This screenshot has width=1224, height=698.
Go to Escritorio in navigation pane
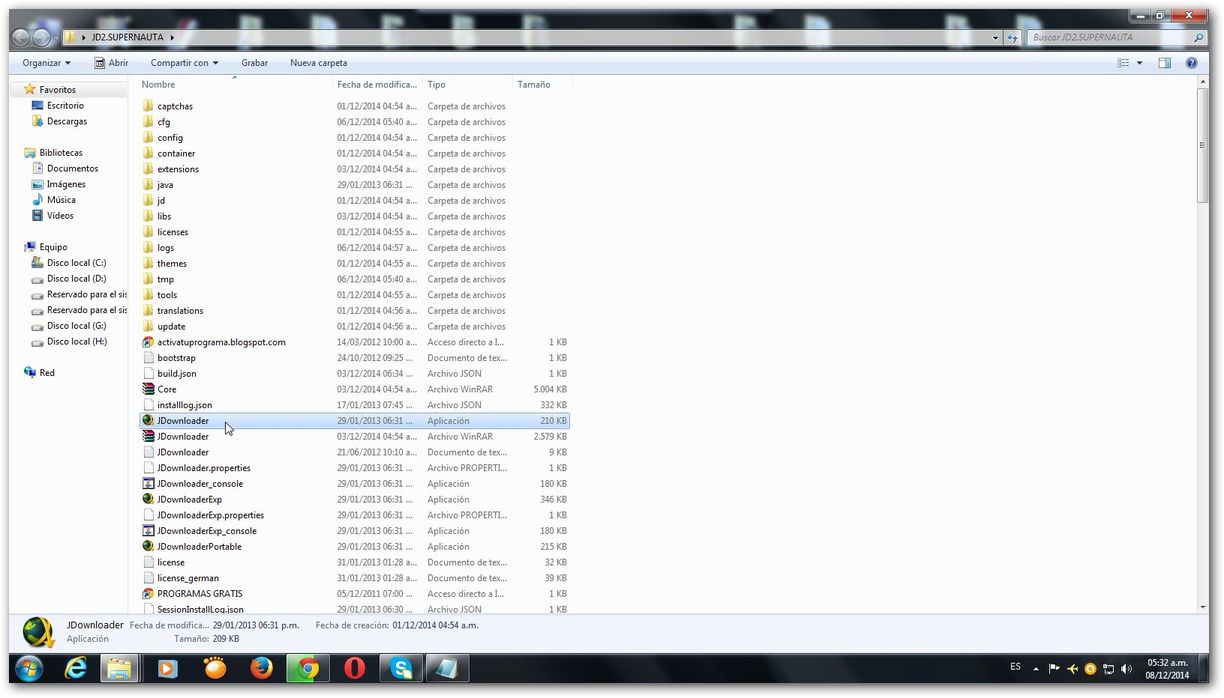coord(65,105)
